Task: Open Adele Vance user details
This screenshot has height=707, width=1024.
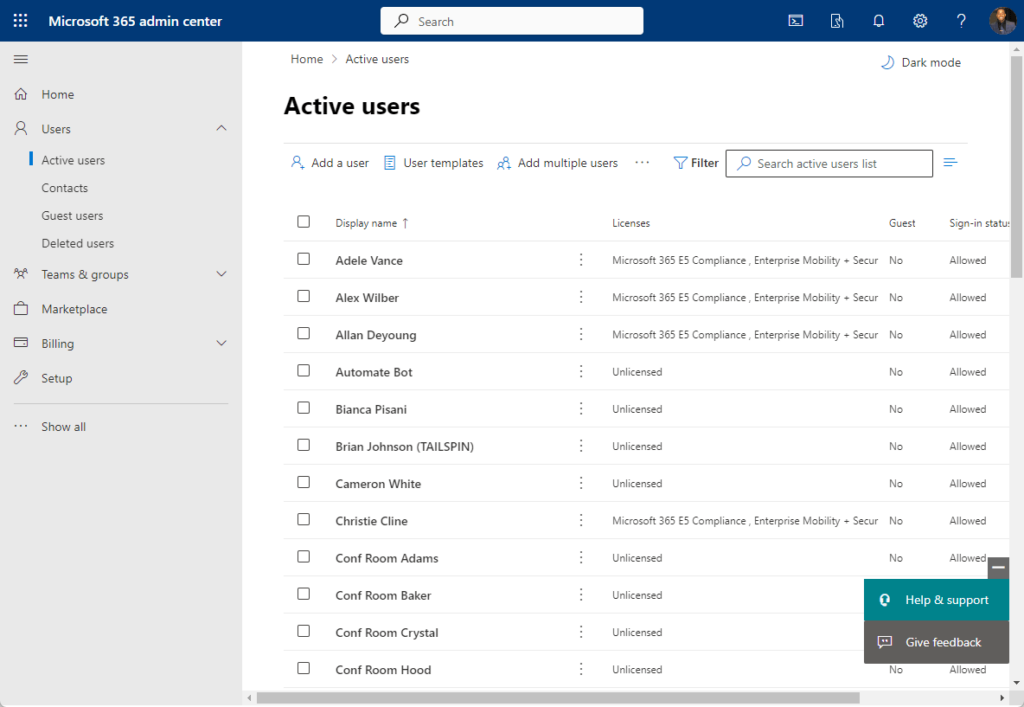Action: click(369, 260)
